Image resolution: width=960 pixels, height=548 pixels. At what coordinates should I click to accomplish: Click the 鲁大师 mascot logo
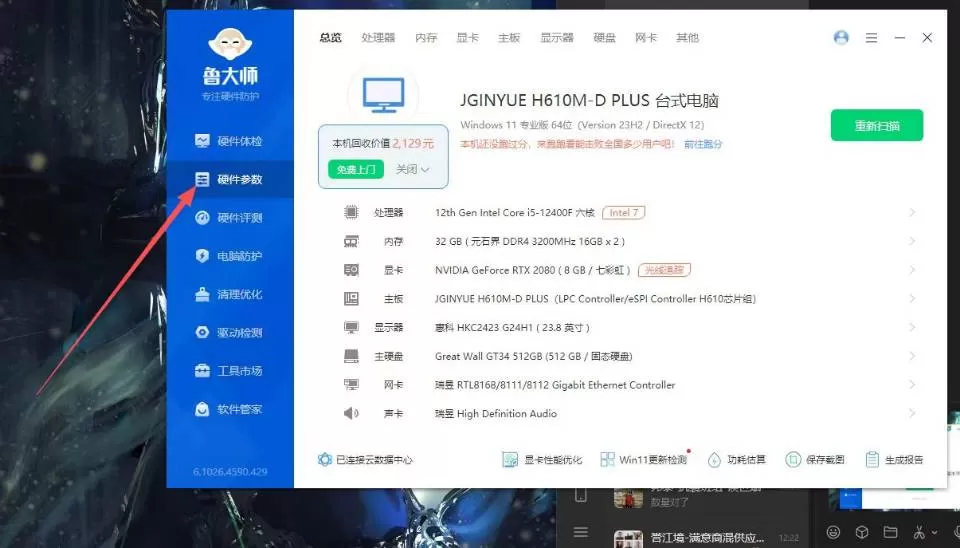click(x=230, y=44)
